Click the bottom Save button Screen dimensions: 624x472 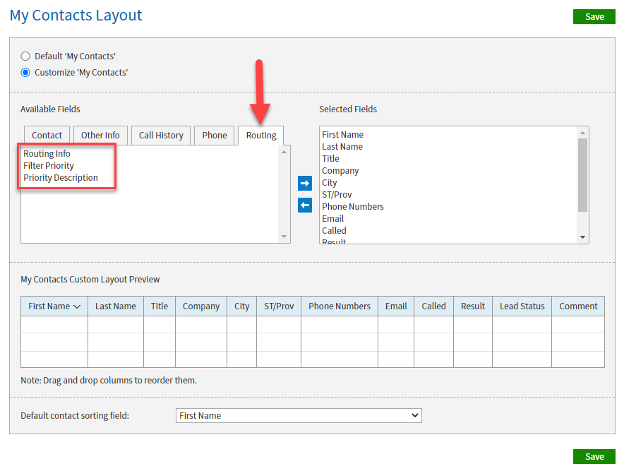[x=594, y=456]
